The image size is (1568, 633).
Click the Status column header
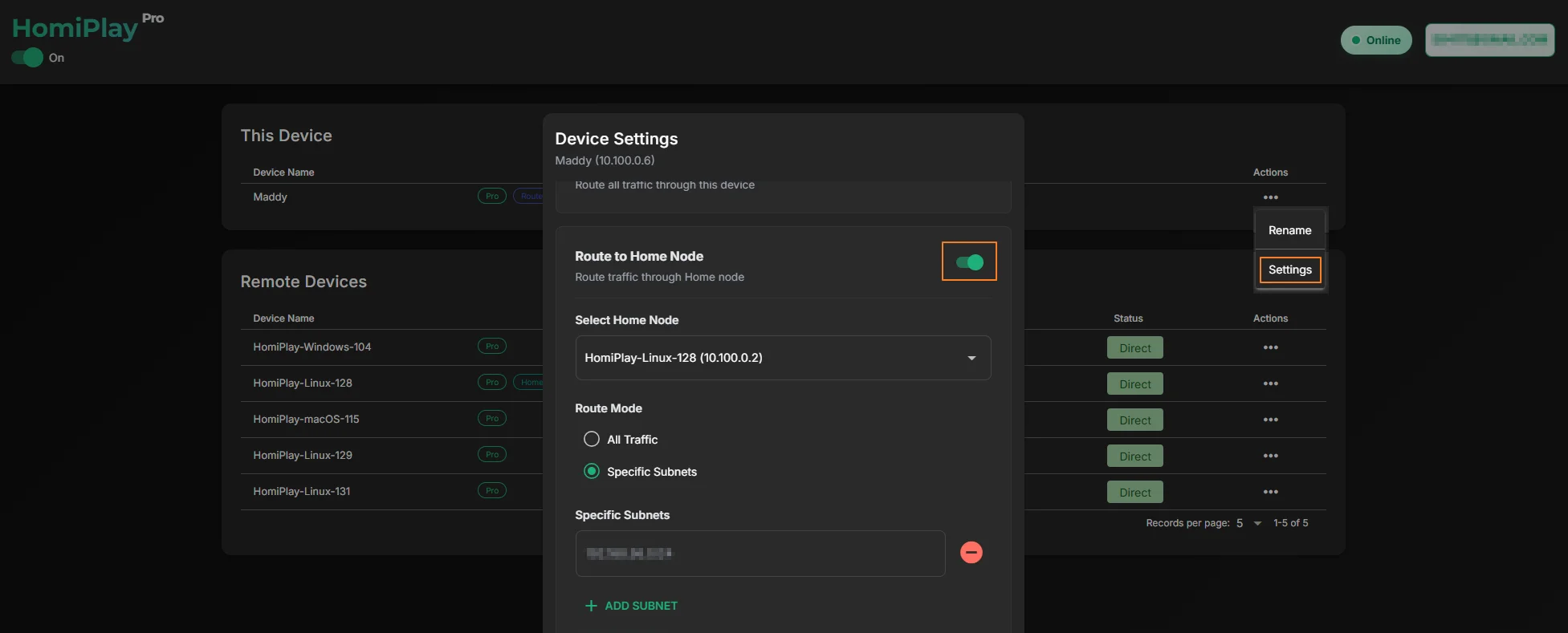[1128, 319]
